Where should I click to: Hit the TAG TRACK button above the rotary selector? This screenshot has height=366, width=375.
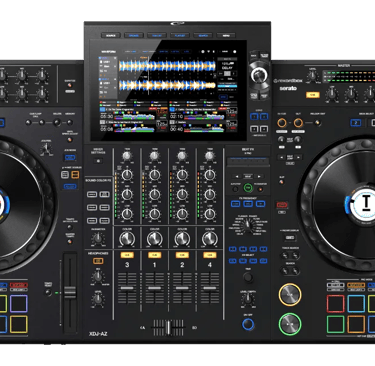click(264, 55)
